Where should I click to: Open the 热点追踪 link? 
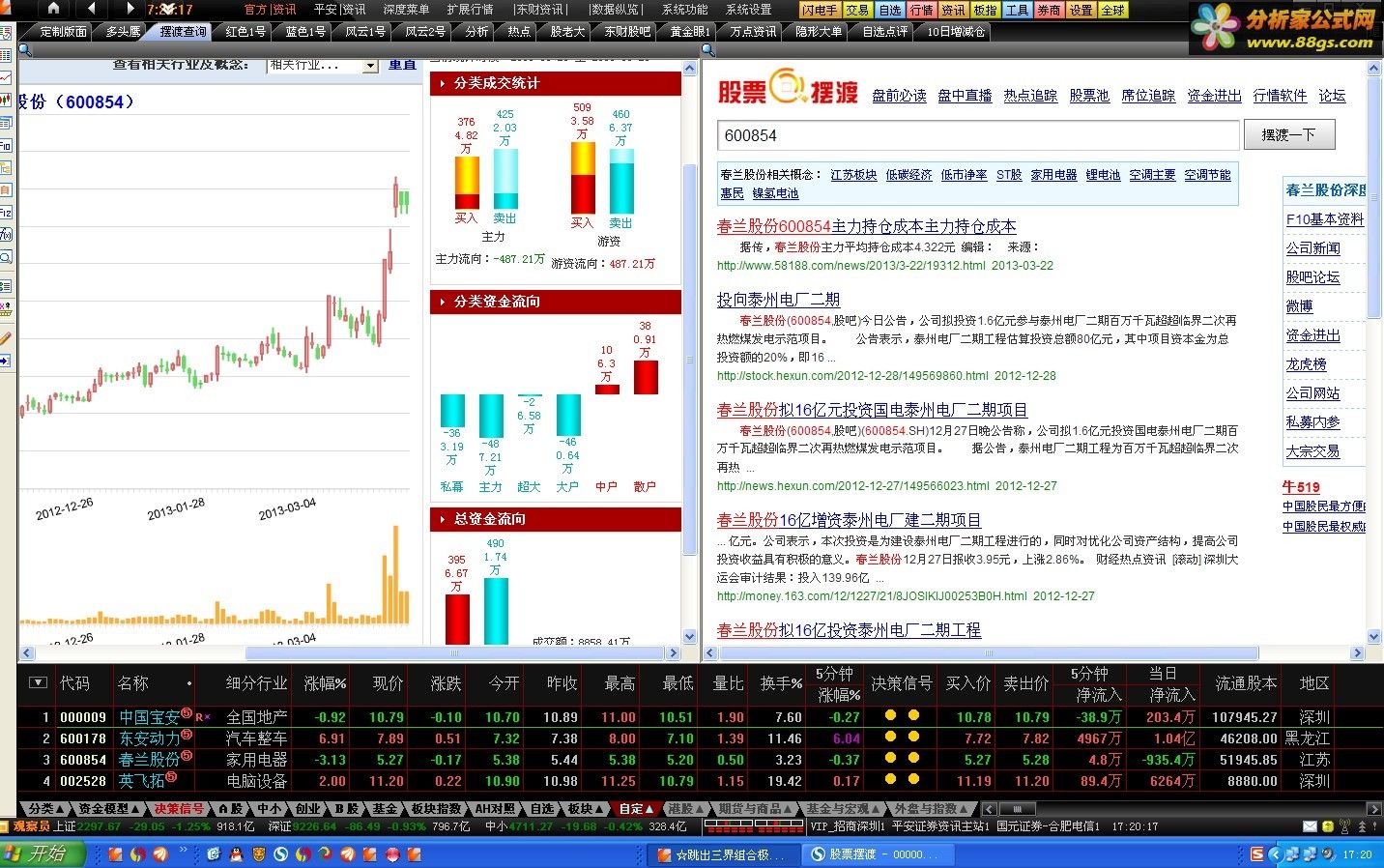[1030, 96]
